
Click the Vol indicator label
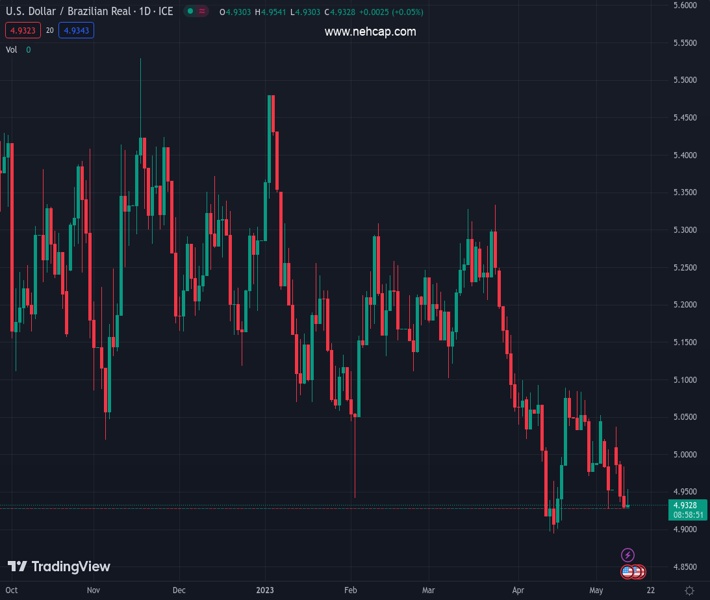click(x=12, y=49)
